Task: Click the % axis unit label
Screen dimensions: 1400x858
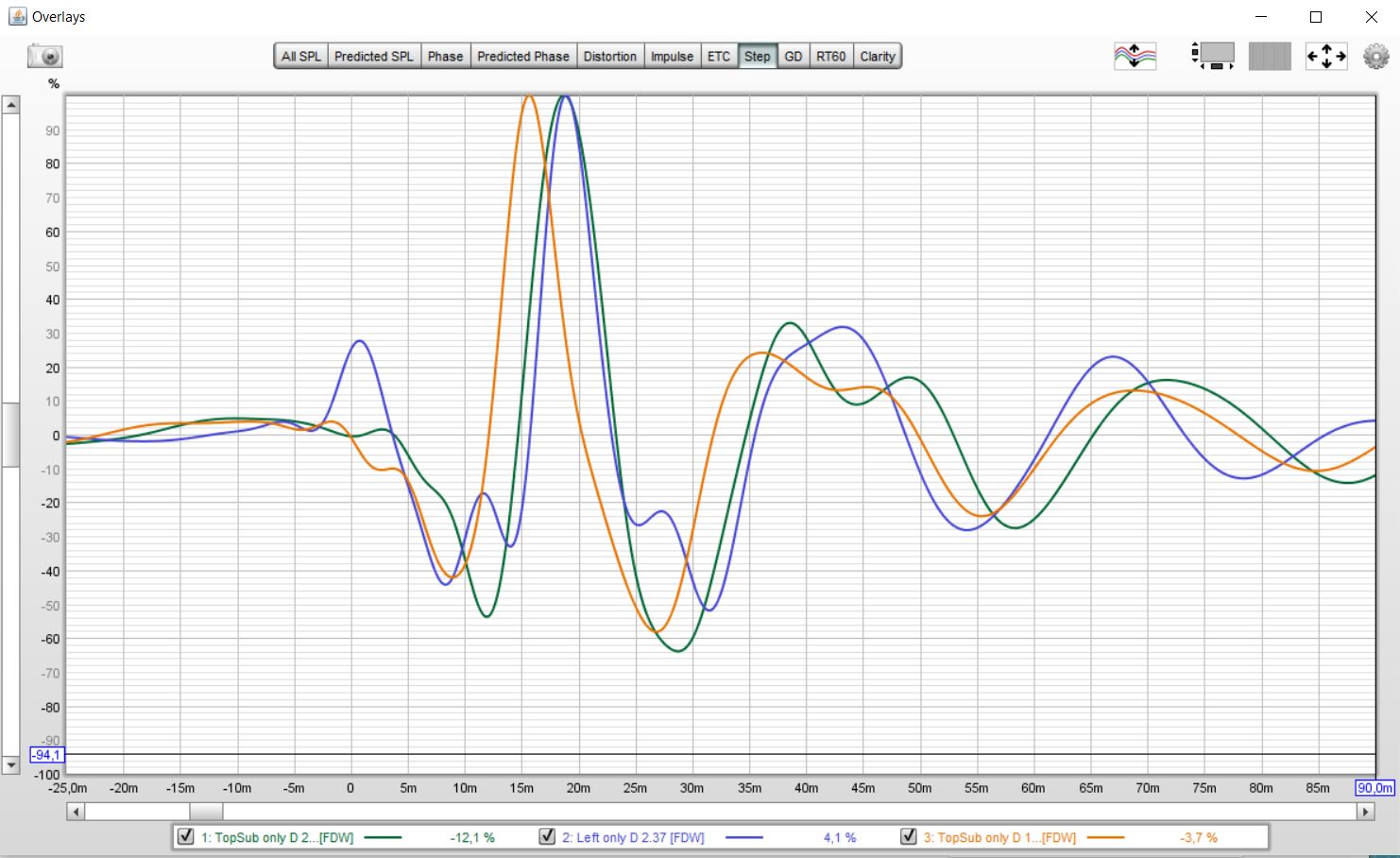Action: click(x=54, y=84)
